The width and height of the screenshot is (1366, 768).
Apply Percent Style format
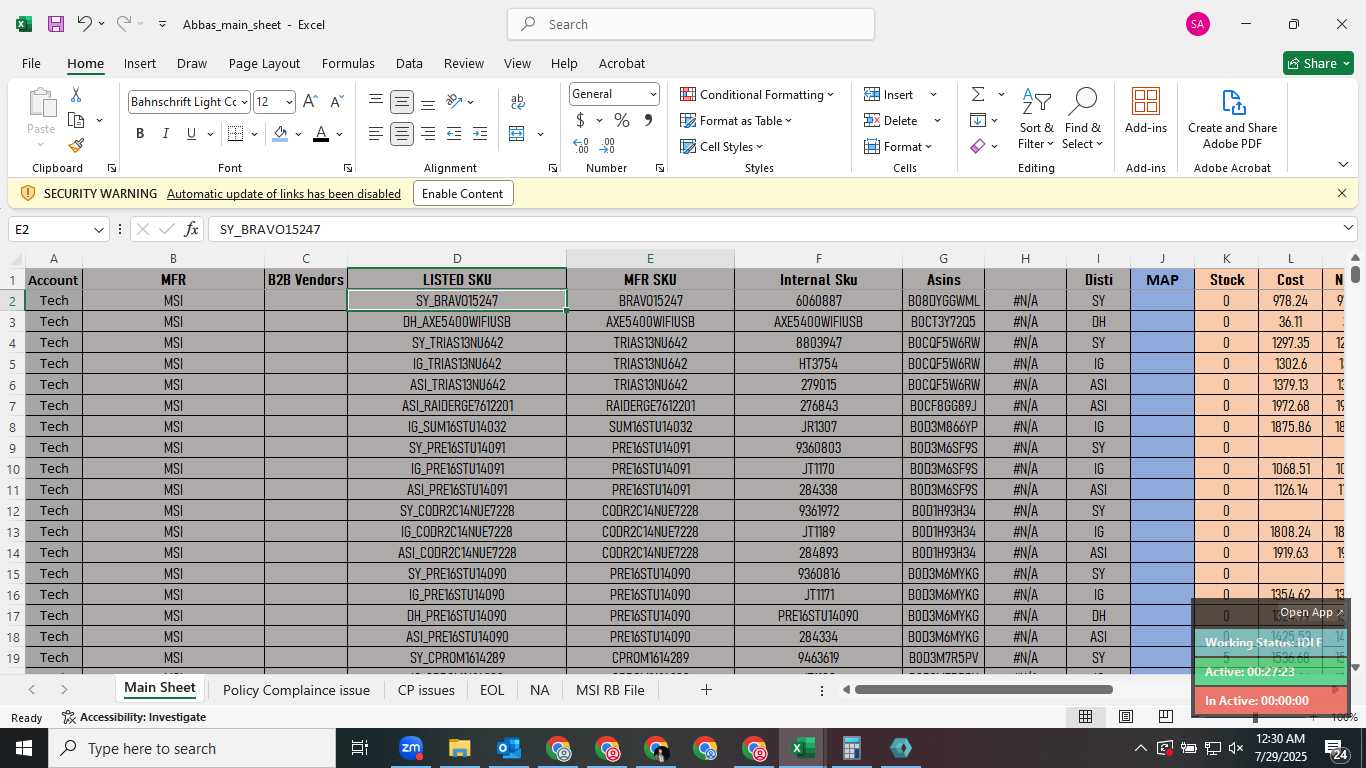point(622,120)
